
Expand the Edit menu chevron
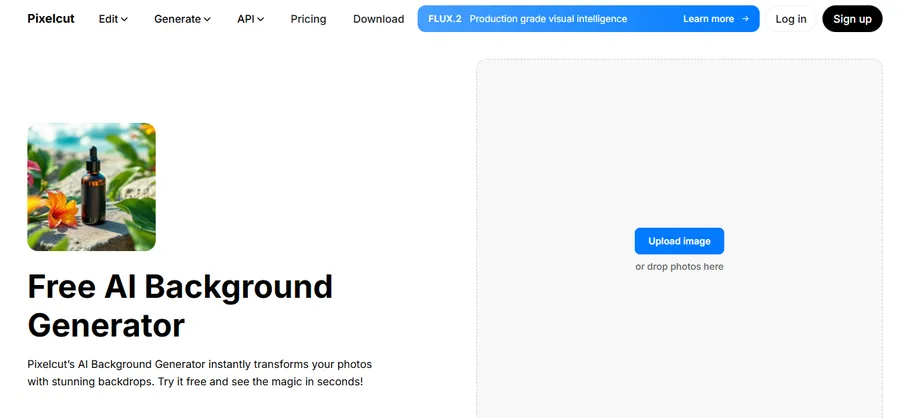125,20
